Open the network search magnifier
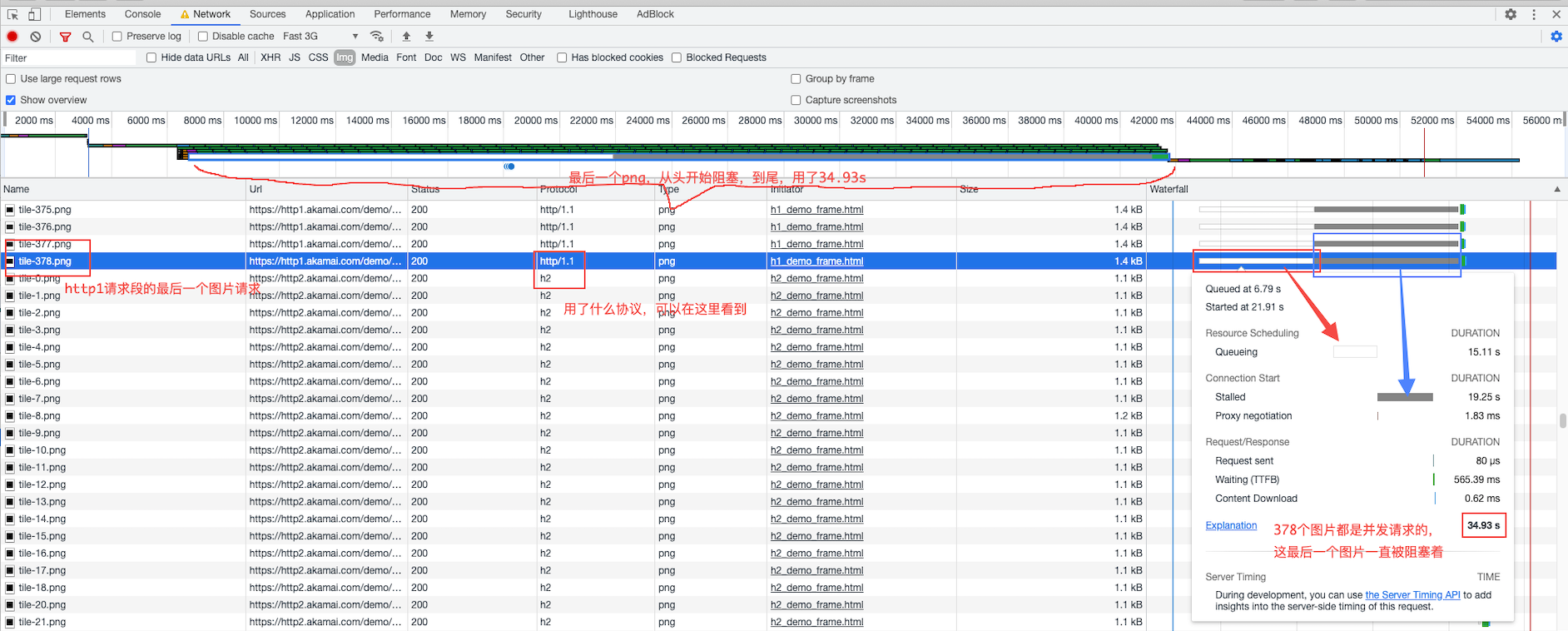The image size is (1568, 631). [x=87, y=37]
